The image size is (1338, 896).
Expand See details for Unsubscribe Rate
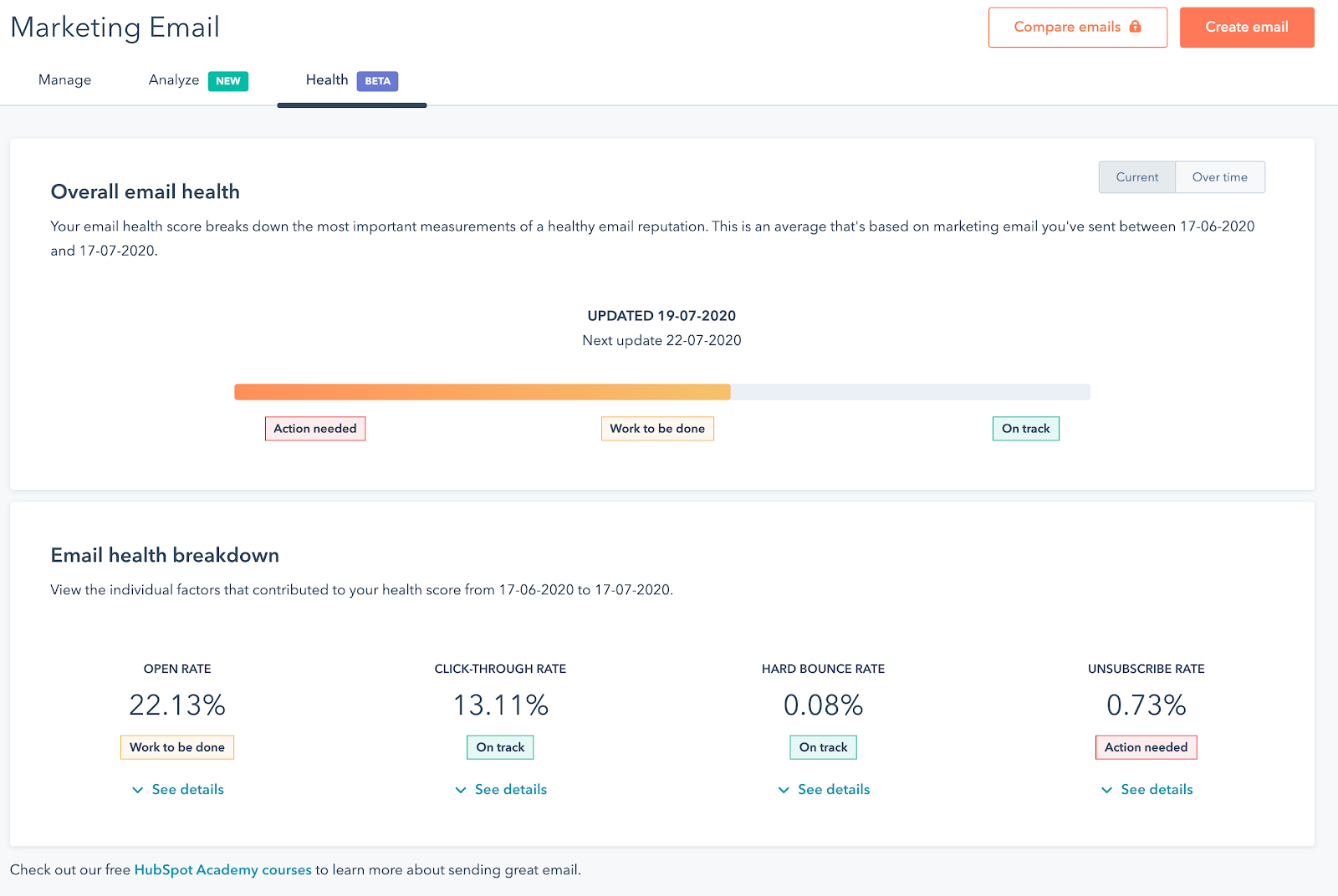pyautogui.click(x=1157, y=790)
